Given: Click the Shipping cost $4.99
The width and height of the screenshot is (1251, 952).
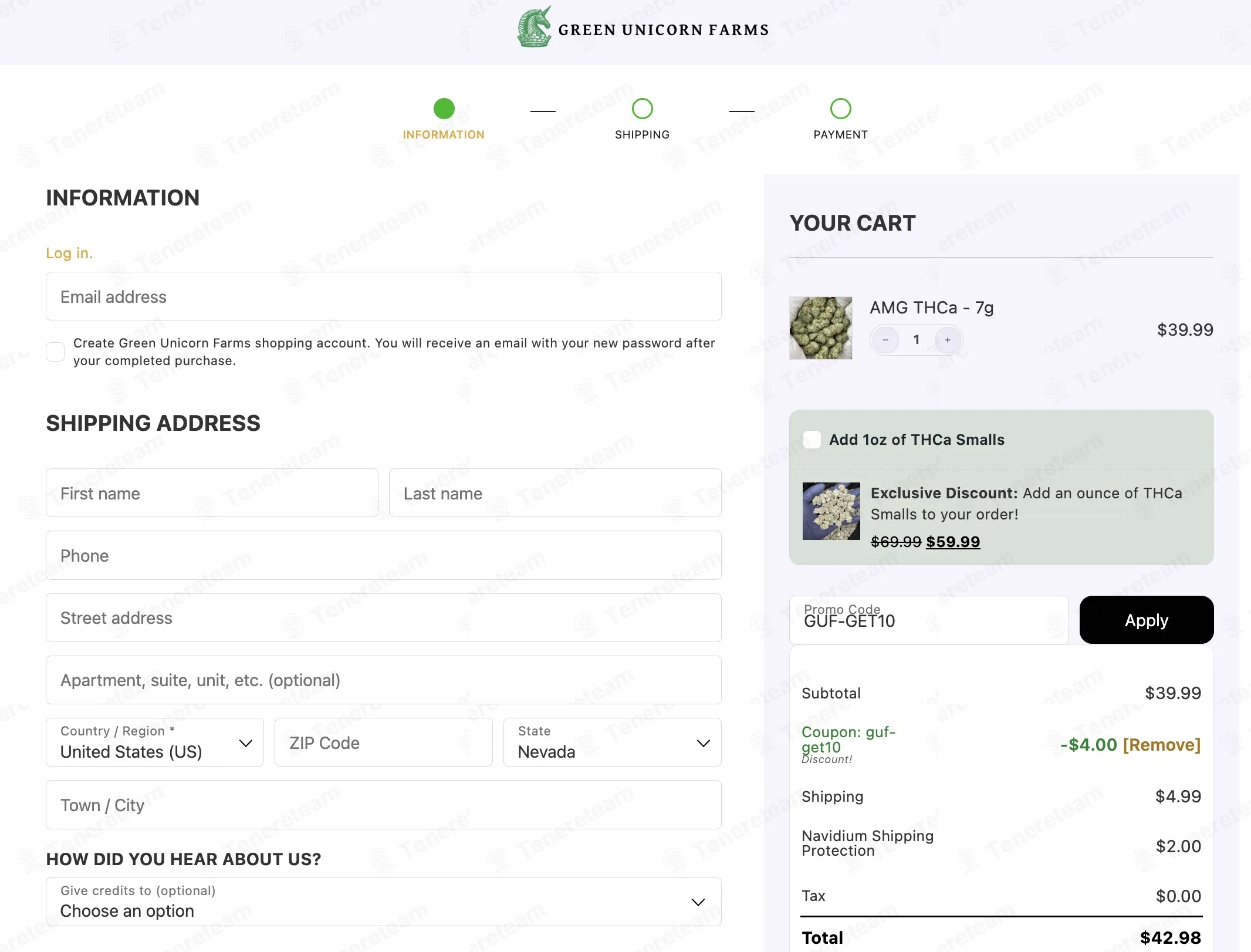Looking at the screenshot, I should 1178,796.
